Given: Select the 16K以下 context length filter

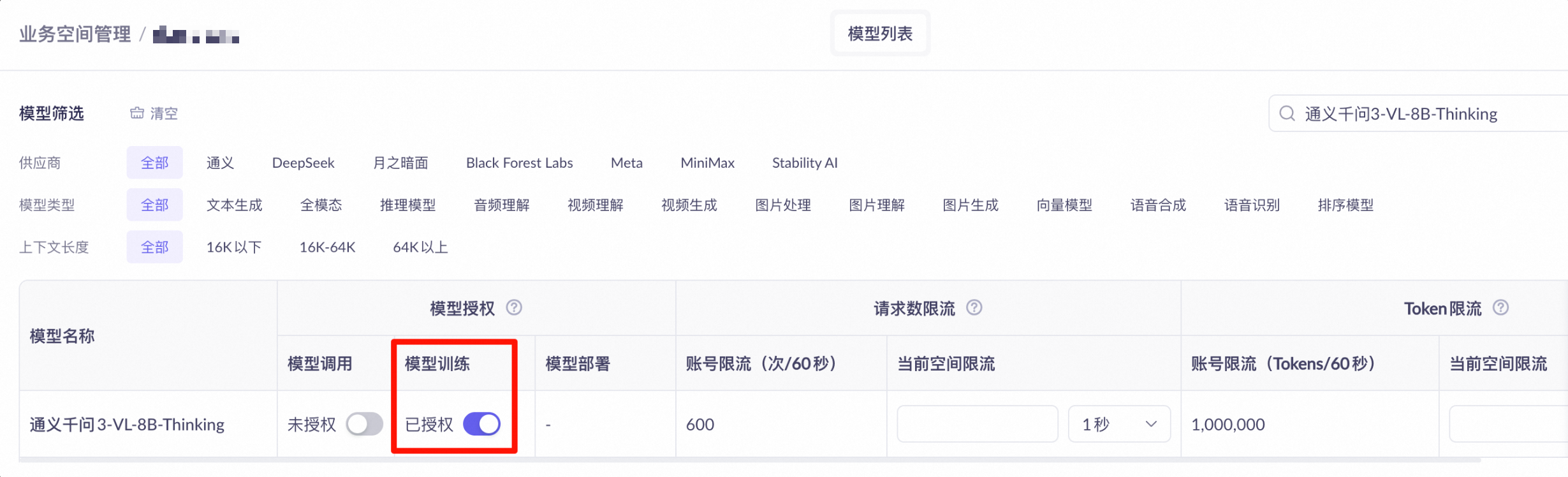Looking at the screenshot, I should point(233,247).
